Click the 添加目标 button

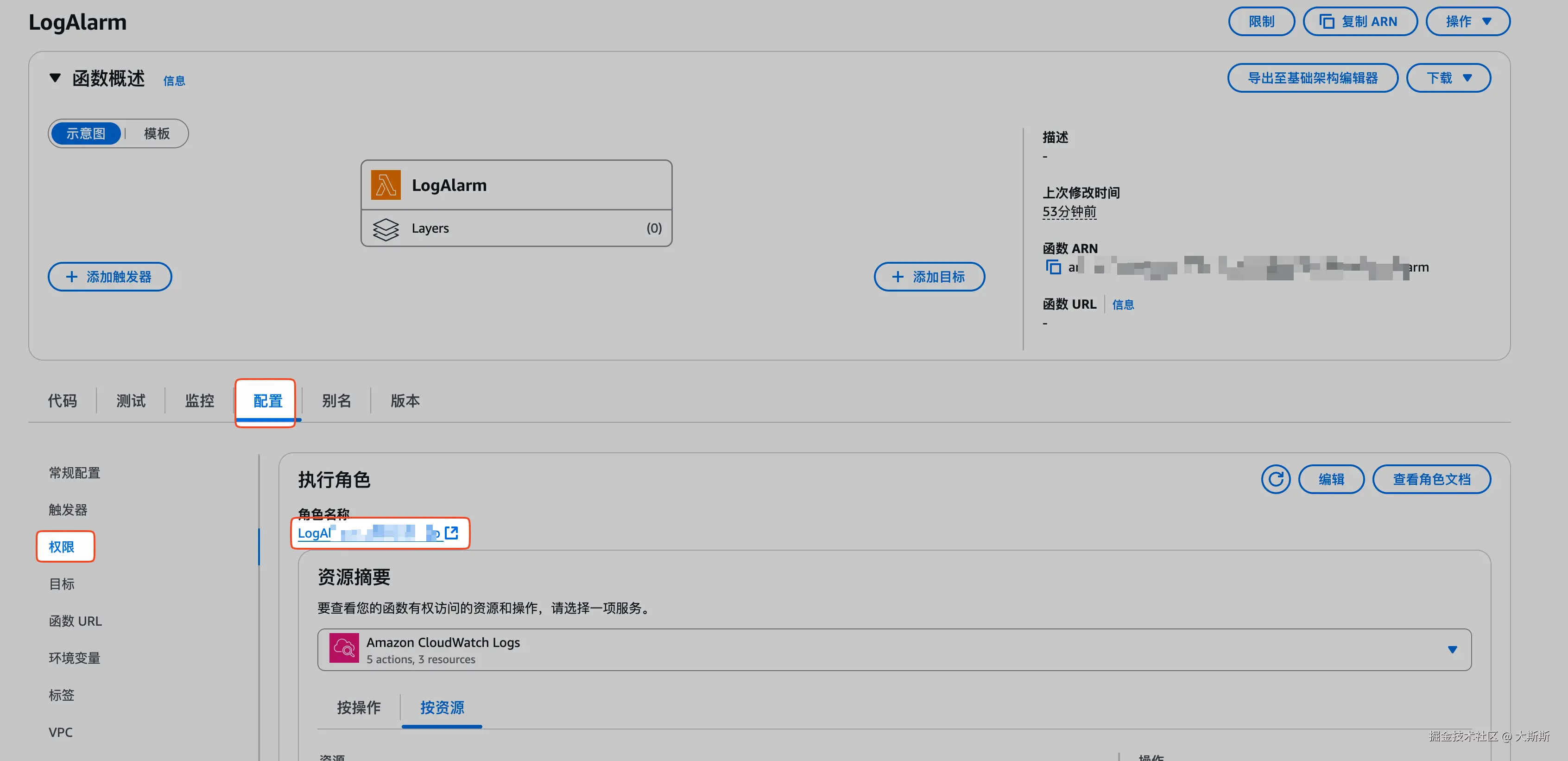tap(929, 277)
